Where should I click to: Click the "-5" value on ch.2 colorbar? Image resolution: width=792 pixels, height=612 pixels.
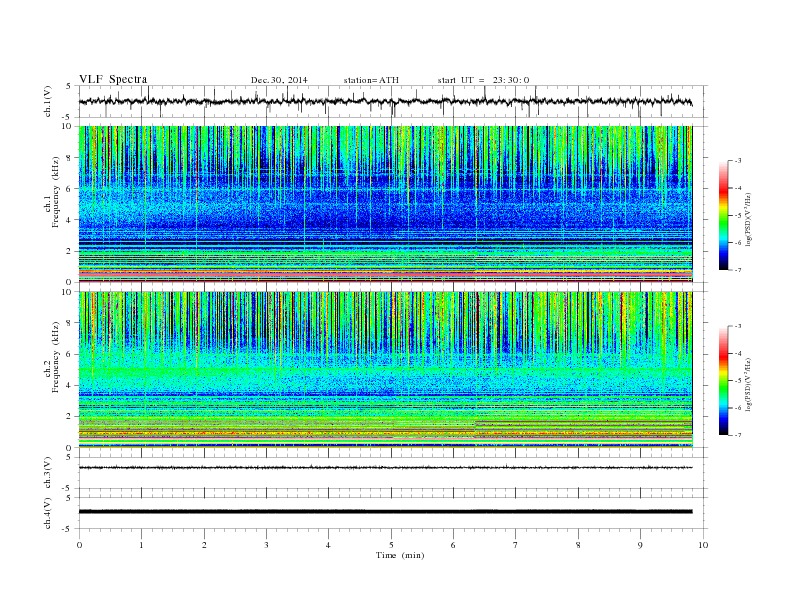pyautogui.click(x=737, y=381)
